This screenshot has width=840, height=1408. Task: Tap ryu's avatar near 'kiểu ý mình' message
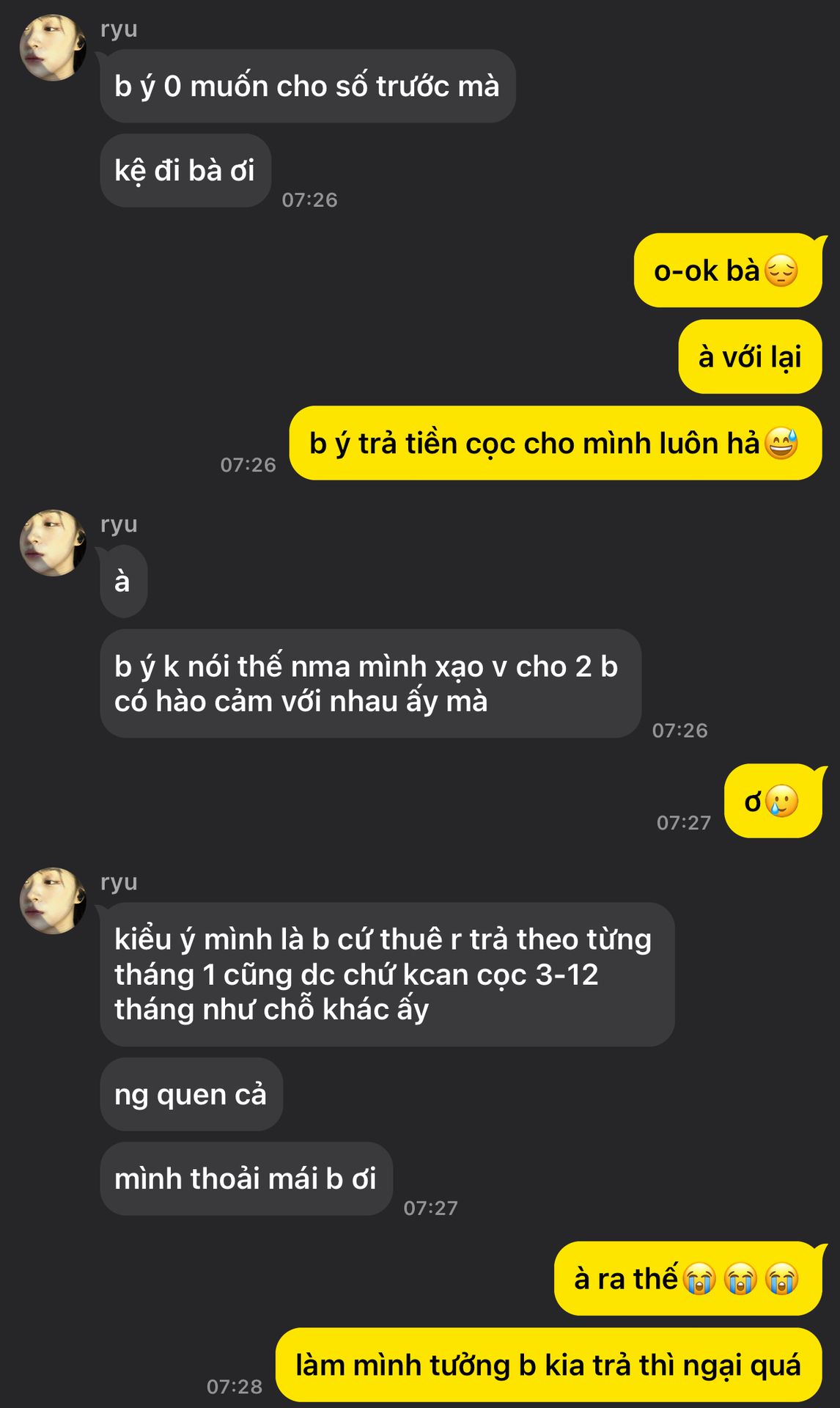[x=53, y=901]
